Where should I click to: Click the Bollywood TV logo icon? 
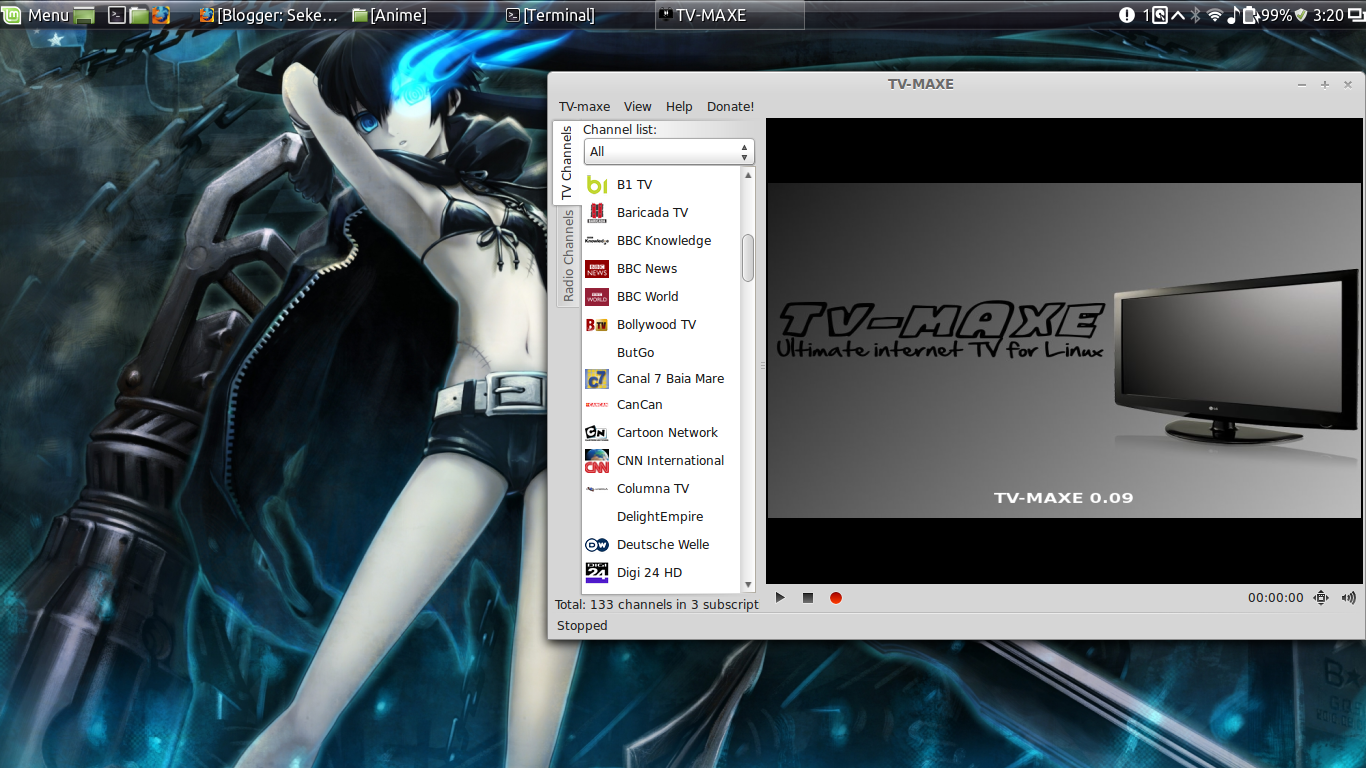click(597, 325)
